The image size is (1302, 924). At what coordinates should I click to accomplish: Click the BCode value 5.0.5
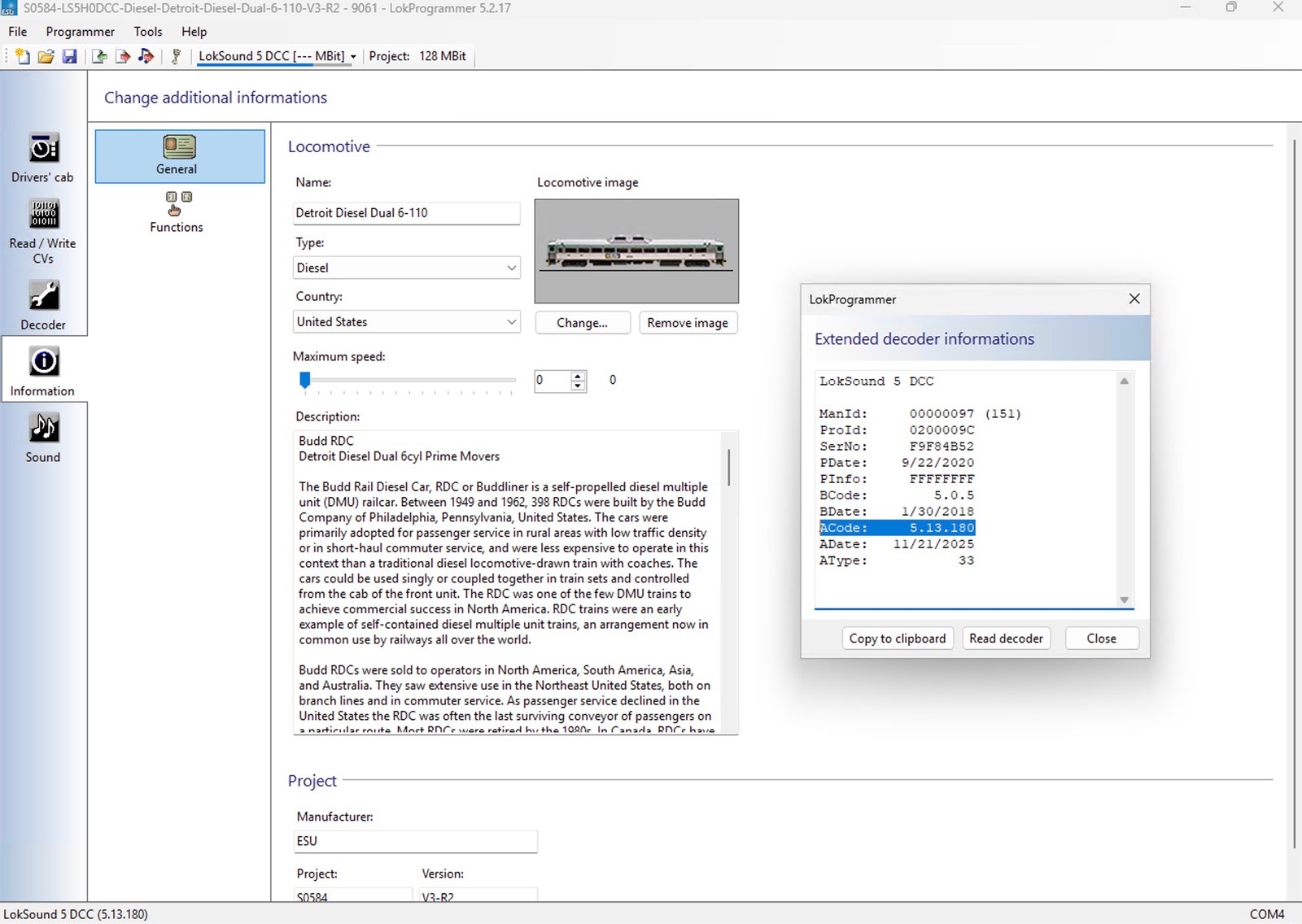tap(954, 495)
